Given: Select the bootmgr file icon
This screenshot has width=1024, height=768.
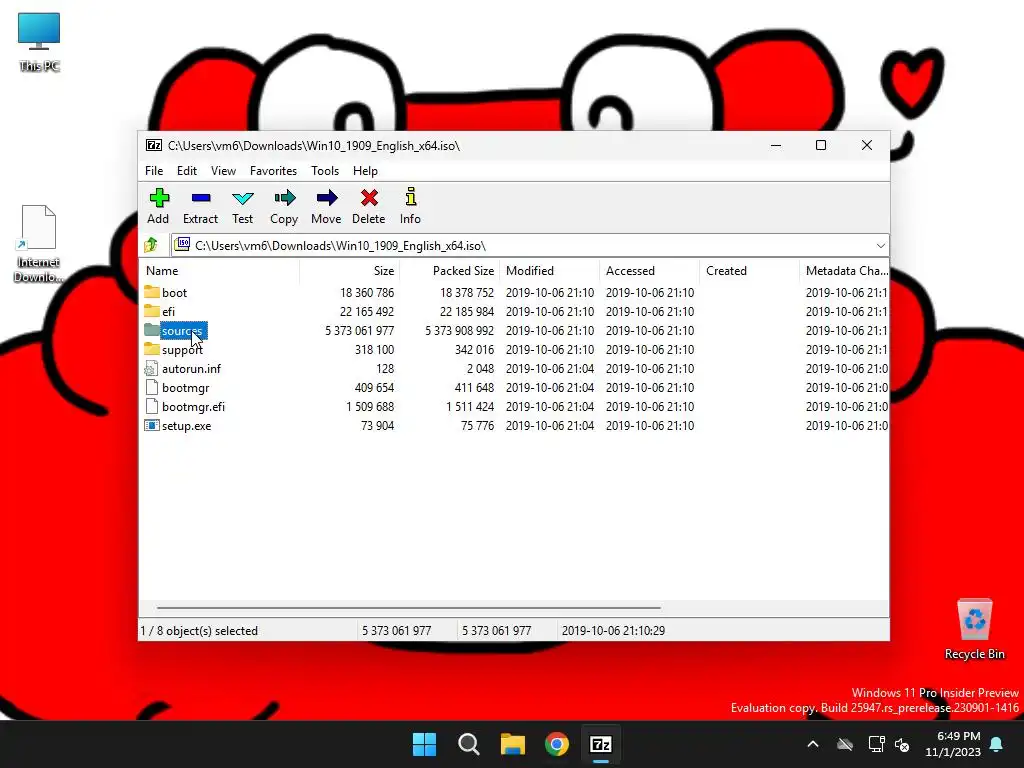Looking at the screenshot, I should [152, 387].
